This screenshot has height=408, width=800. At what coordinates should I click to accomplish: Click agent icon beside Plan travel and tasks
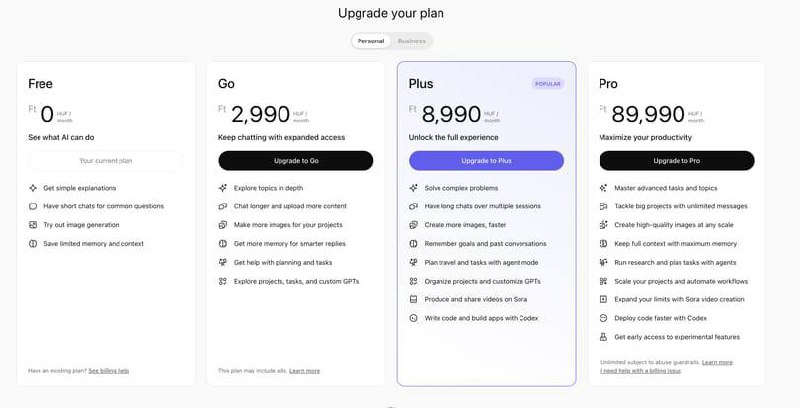(414, 262)
